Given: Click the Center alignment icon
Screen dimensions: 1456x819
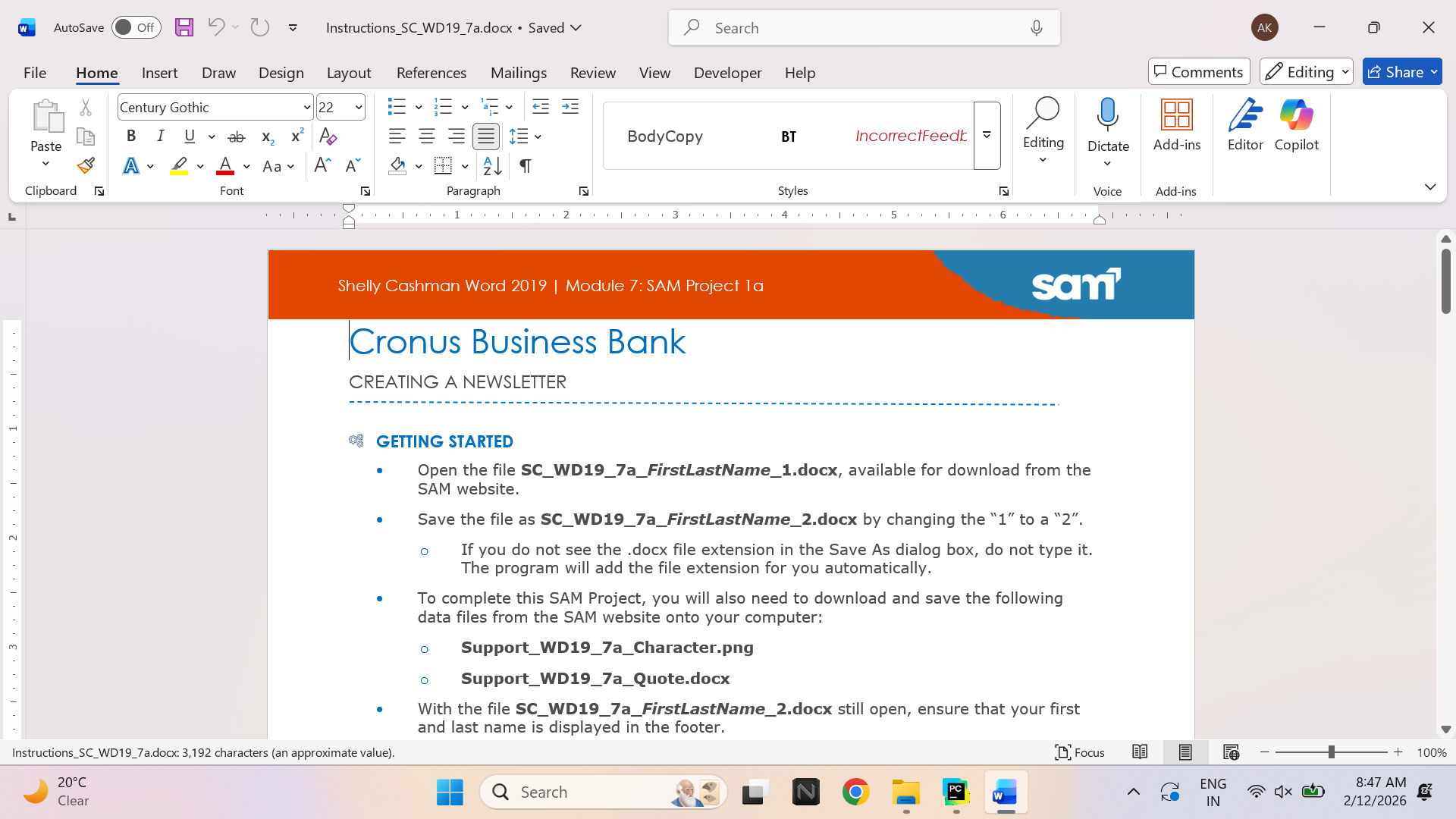Looking at the screenshot, I should tap(427, 136).
